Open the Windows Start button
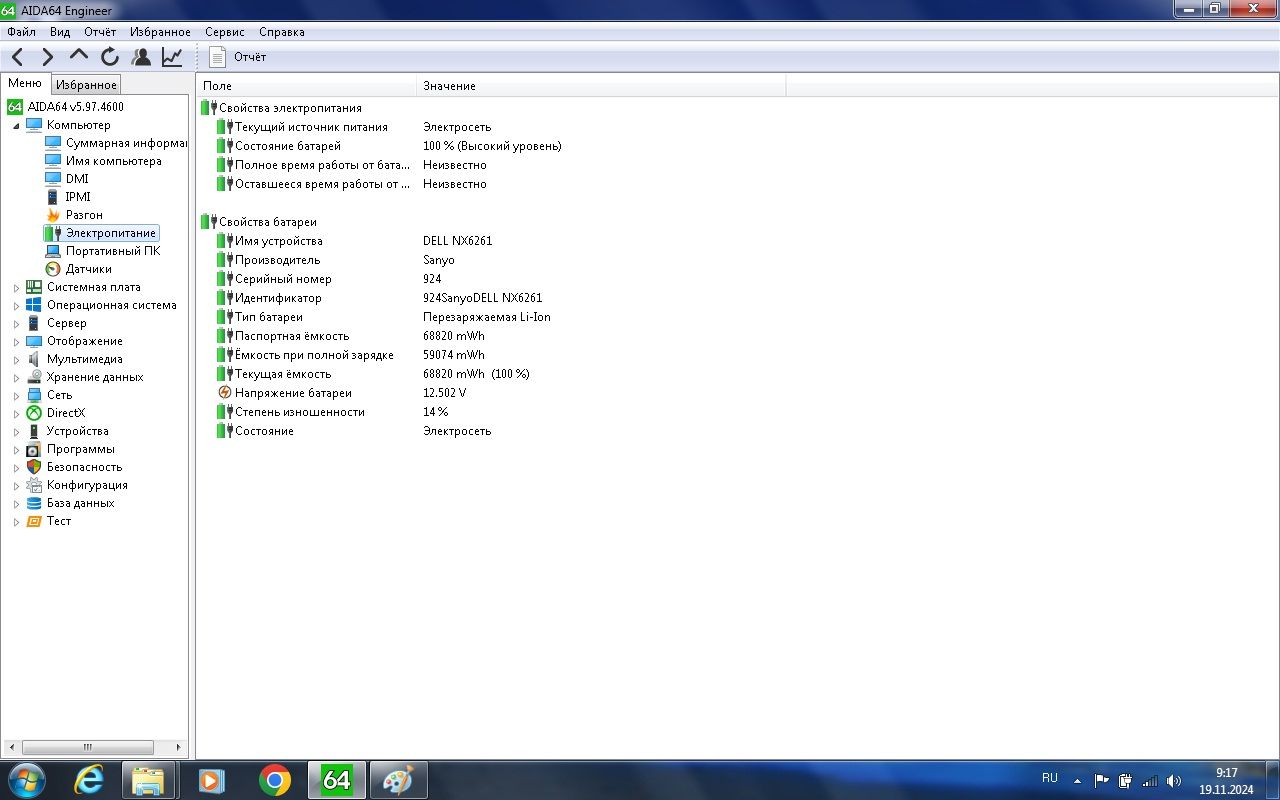Screen dimensions: 1280x800 tap(26, 779)
